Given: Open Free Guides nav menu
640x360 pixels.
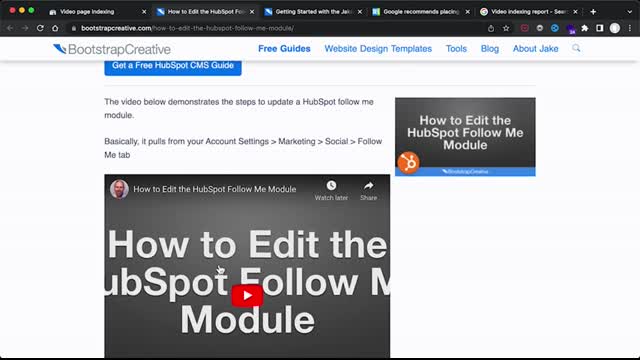Looking at the screenshot, I should [284, 49].
